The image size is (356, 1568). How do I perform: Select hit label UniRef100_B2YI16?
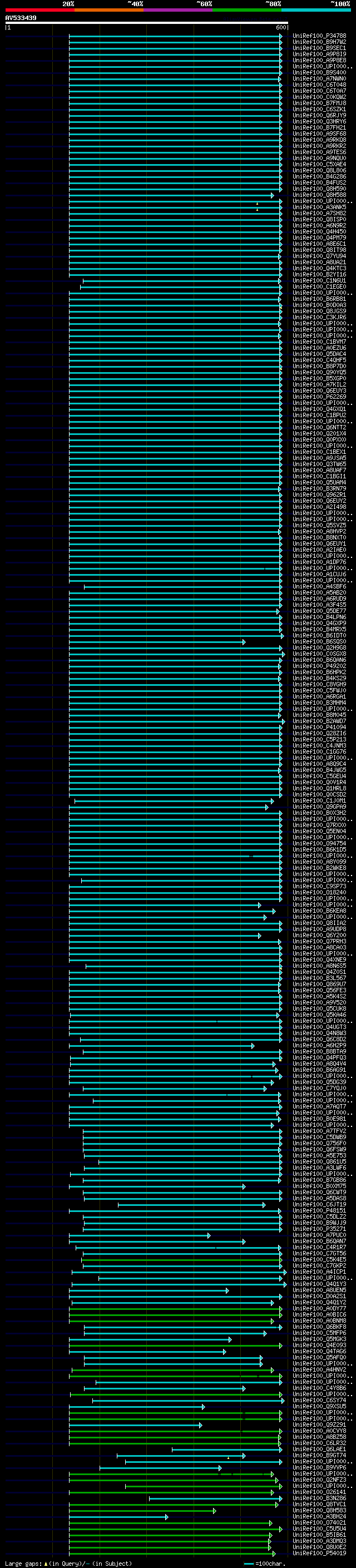click(319, 275)
